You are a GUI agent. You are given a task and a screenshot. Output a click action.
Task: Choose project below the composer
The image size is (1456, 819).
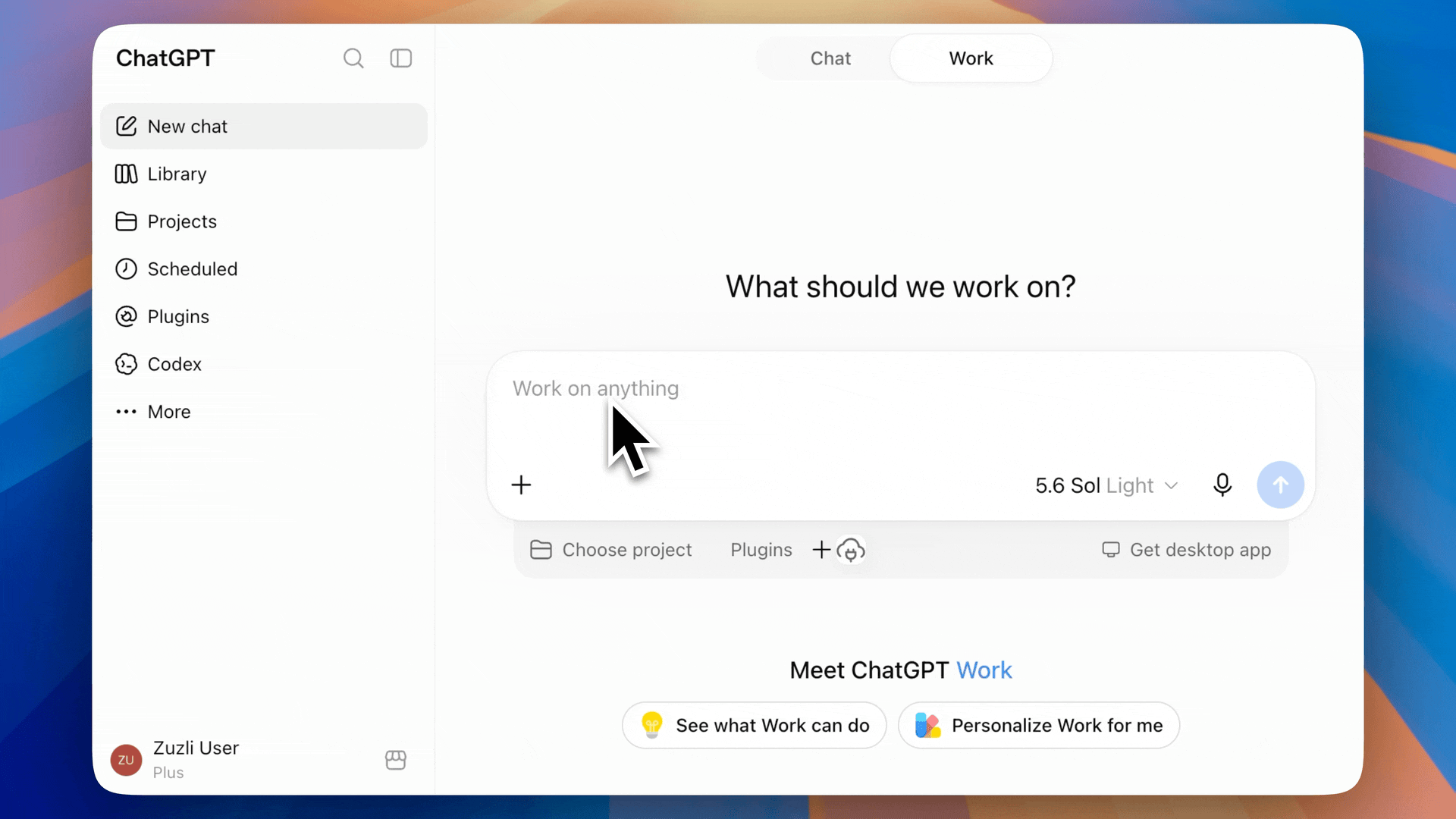(611, 550)
